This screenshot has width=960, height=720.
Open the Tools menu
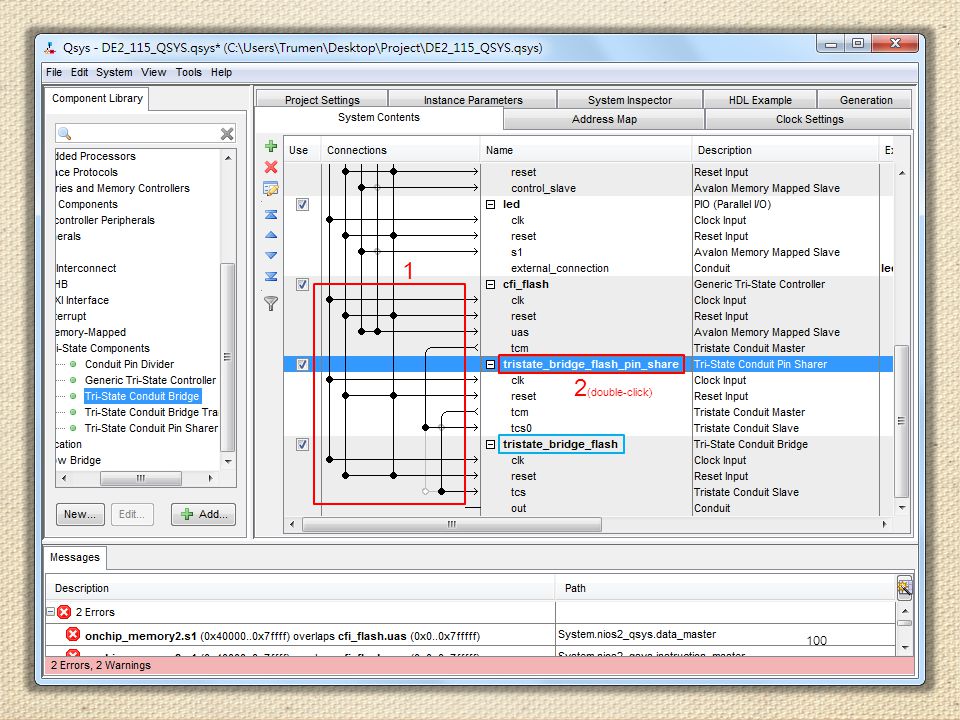coord(189,72)
